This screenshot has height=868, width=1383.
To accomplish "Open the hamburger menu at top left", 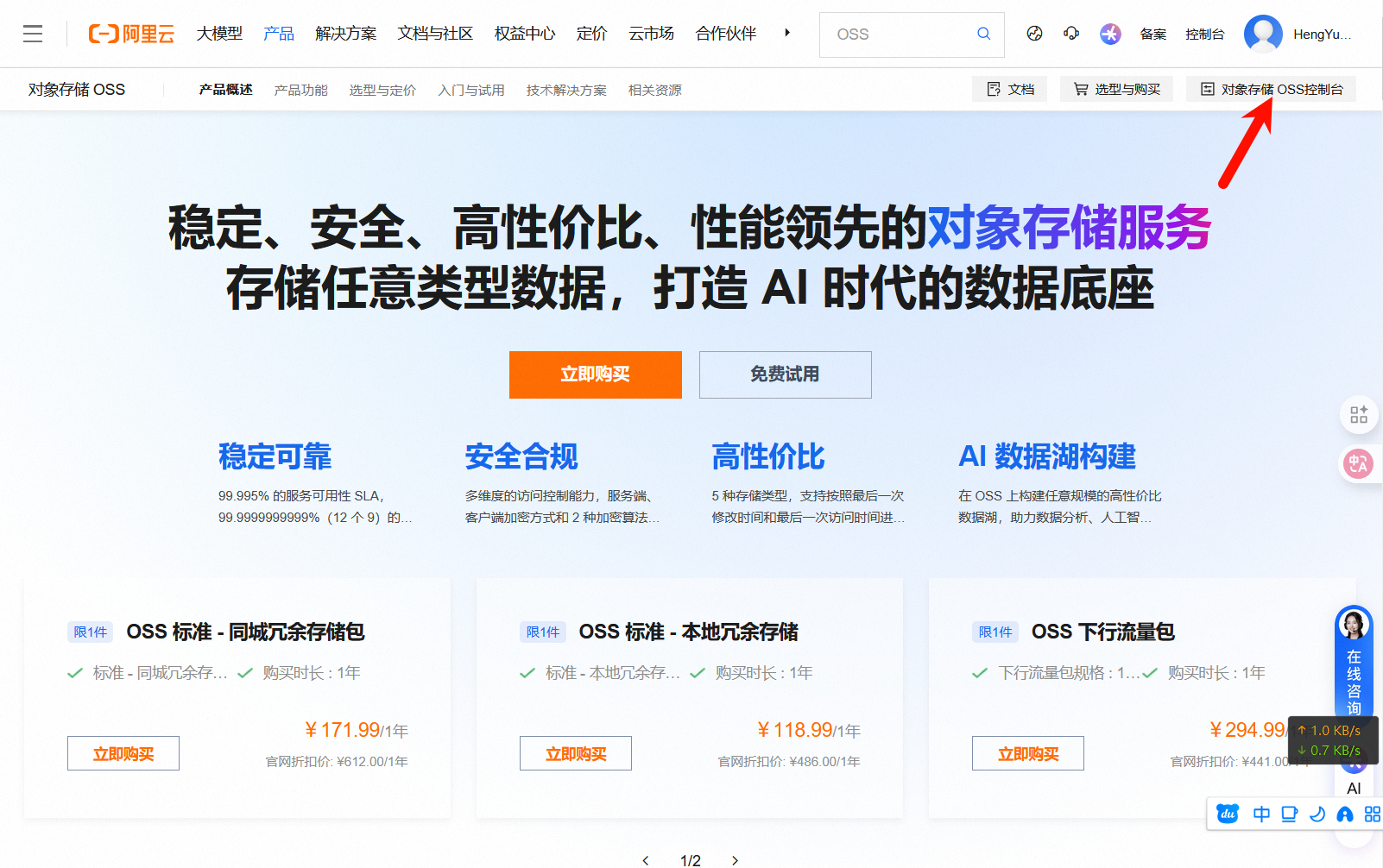I will 33,34.
